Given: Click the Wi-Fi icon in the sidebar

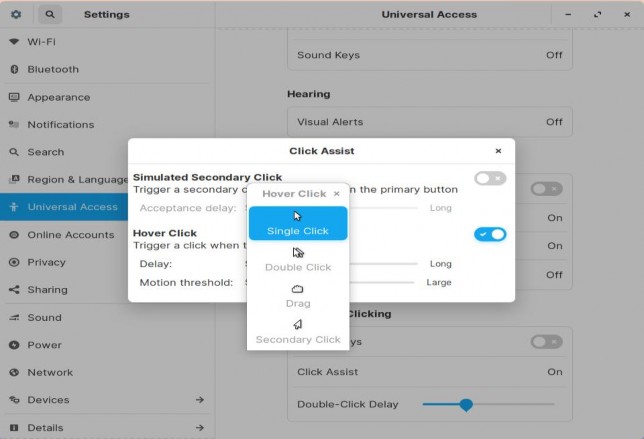Looking at the screenshot, I should 14,42.
